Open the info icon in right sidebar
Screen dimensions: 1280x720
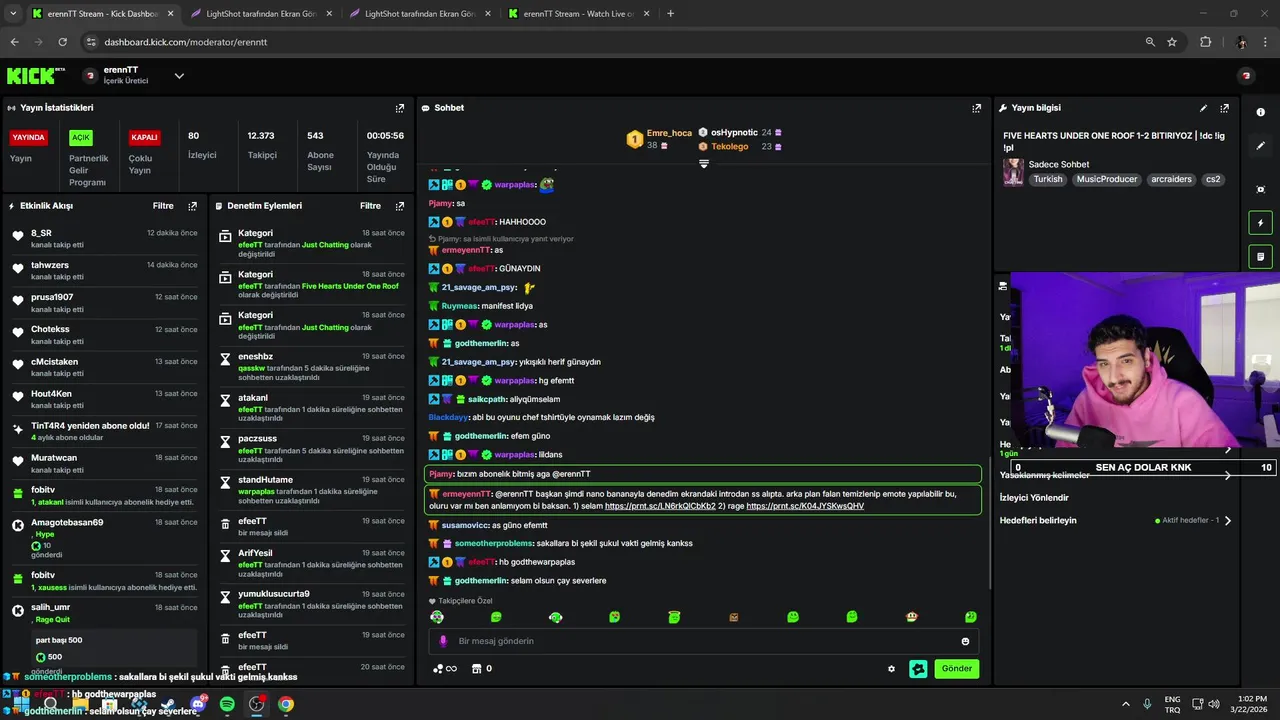(x=1260, y=112)
